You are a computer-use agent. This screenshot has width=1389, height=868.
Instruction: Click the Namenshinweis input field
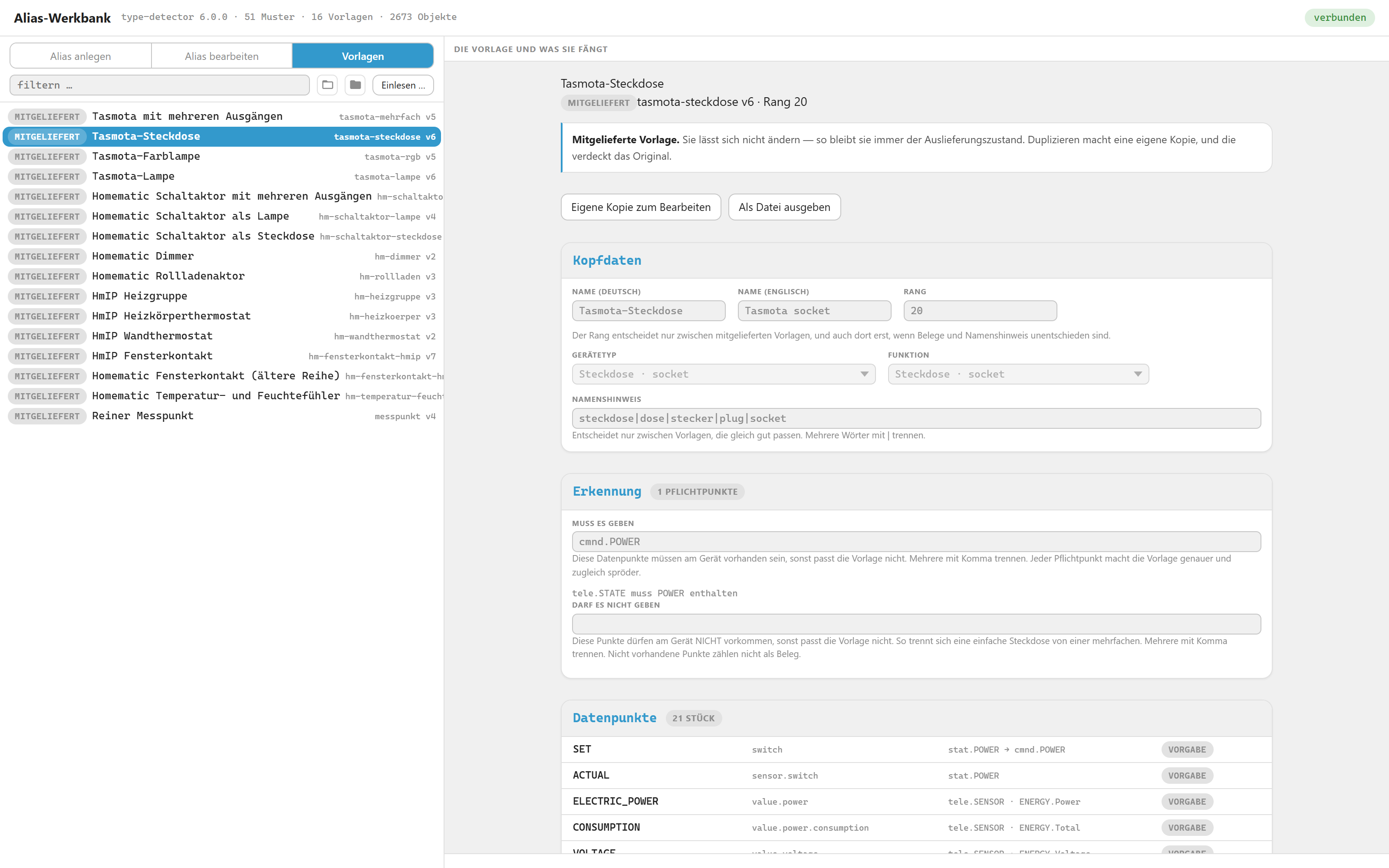coord(916,418)
